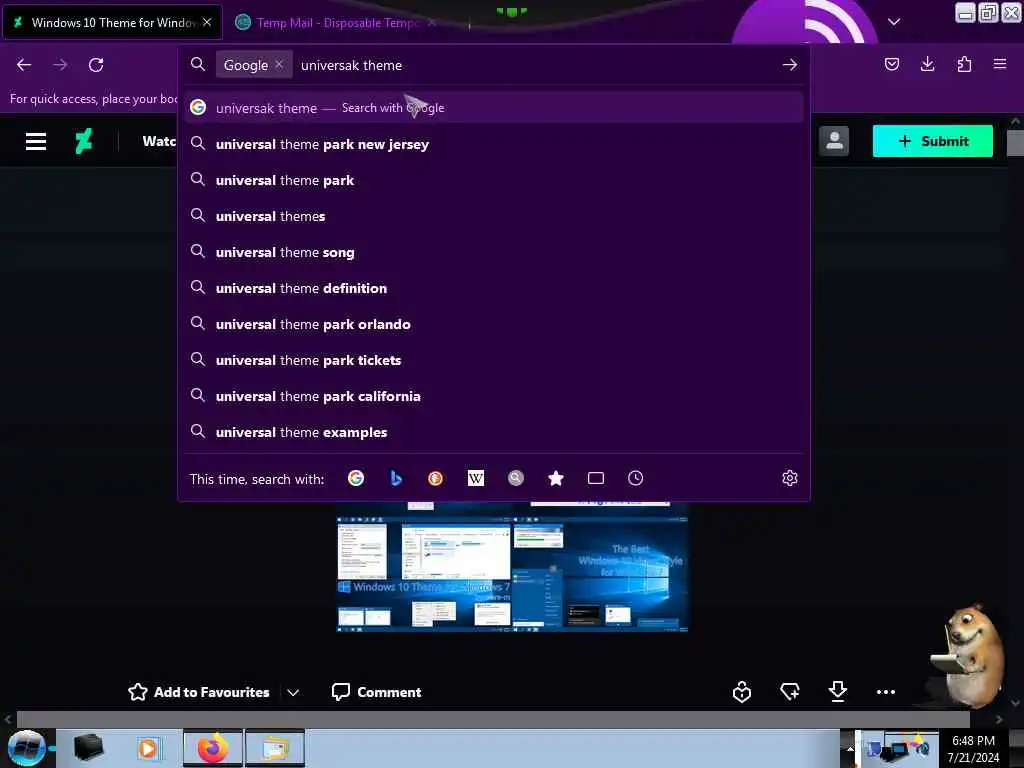Show hidden system tray icons
This screenshot has height=768, width=1024.
(x=850, y=749)
